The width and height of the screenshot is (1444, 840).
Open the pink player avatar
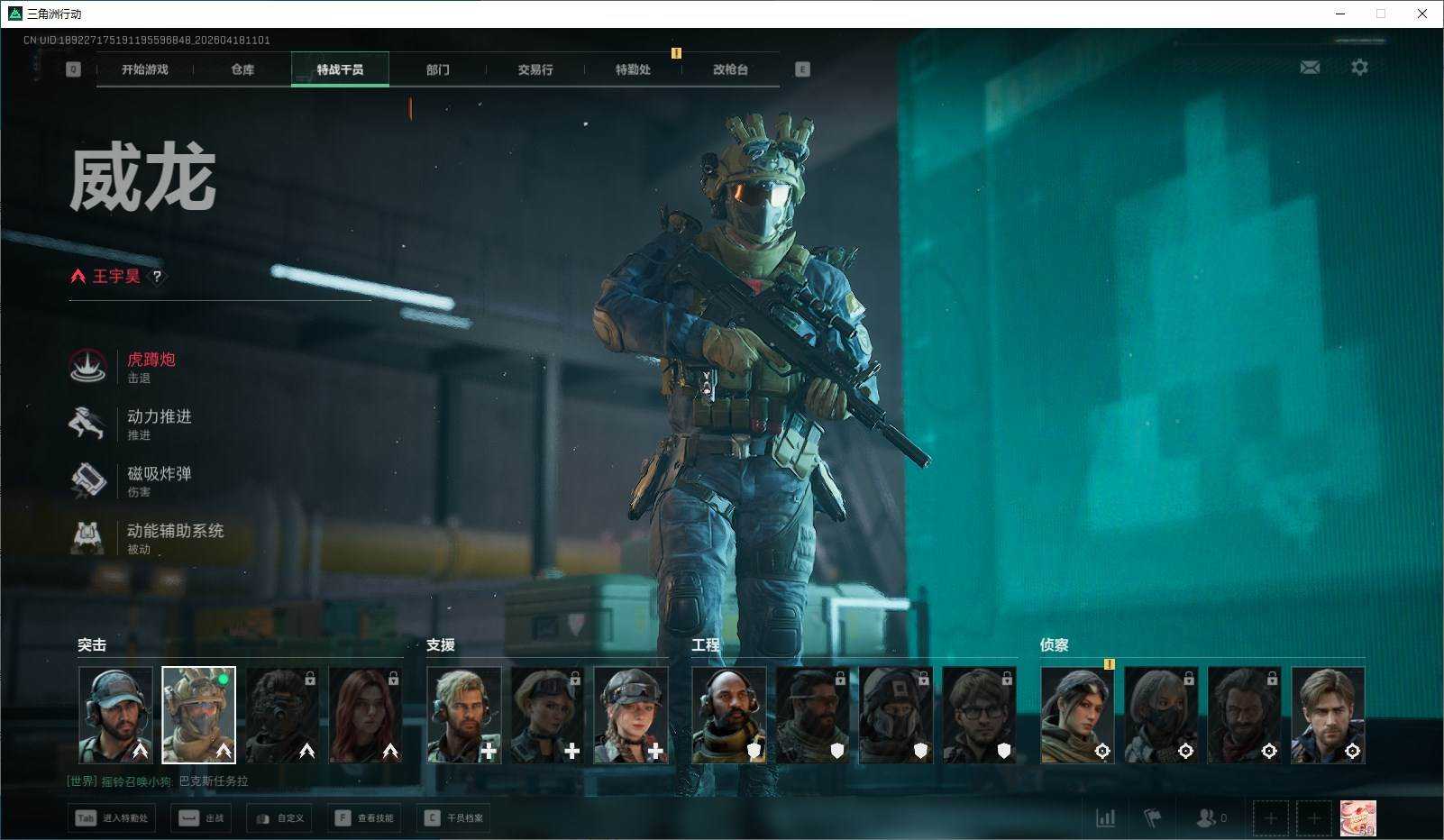pyautogui.click(x=1357, y=818)
